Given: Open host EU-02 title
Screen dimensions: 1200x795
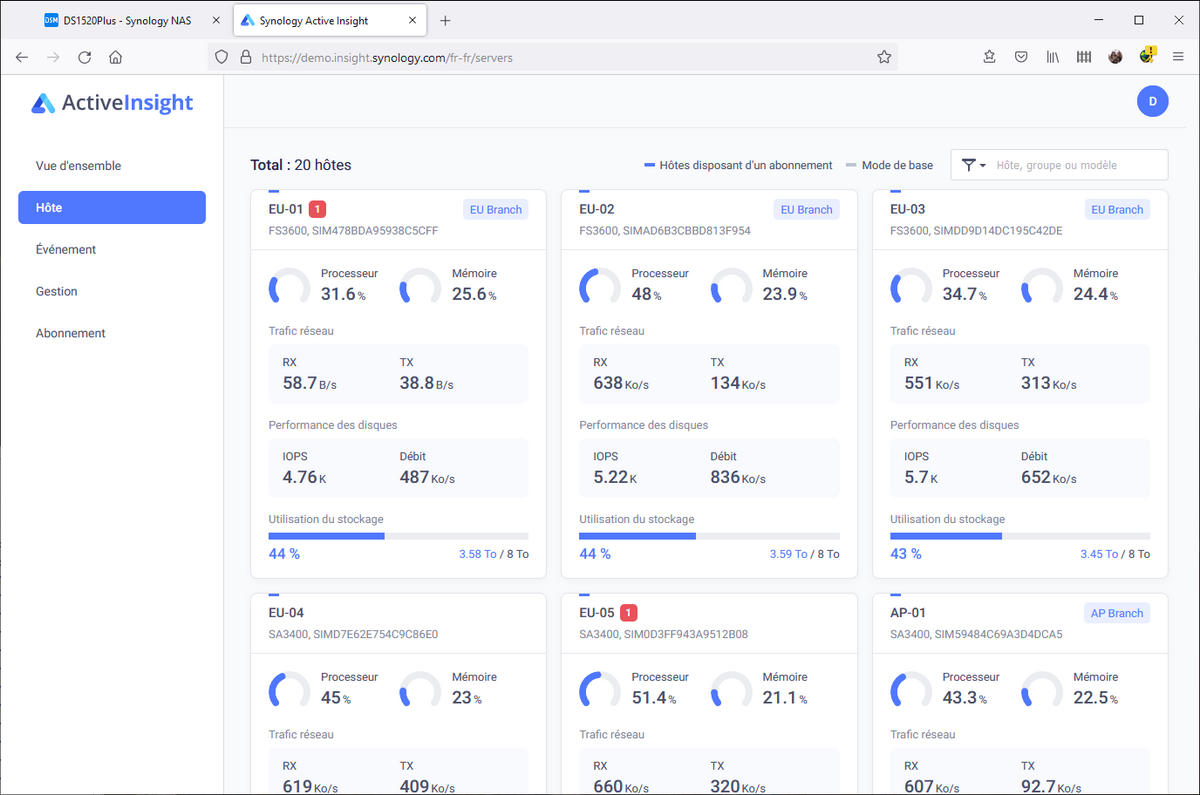Looking at the screenshot, I should (x=597, y=209).
